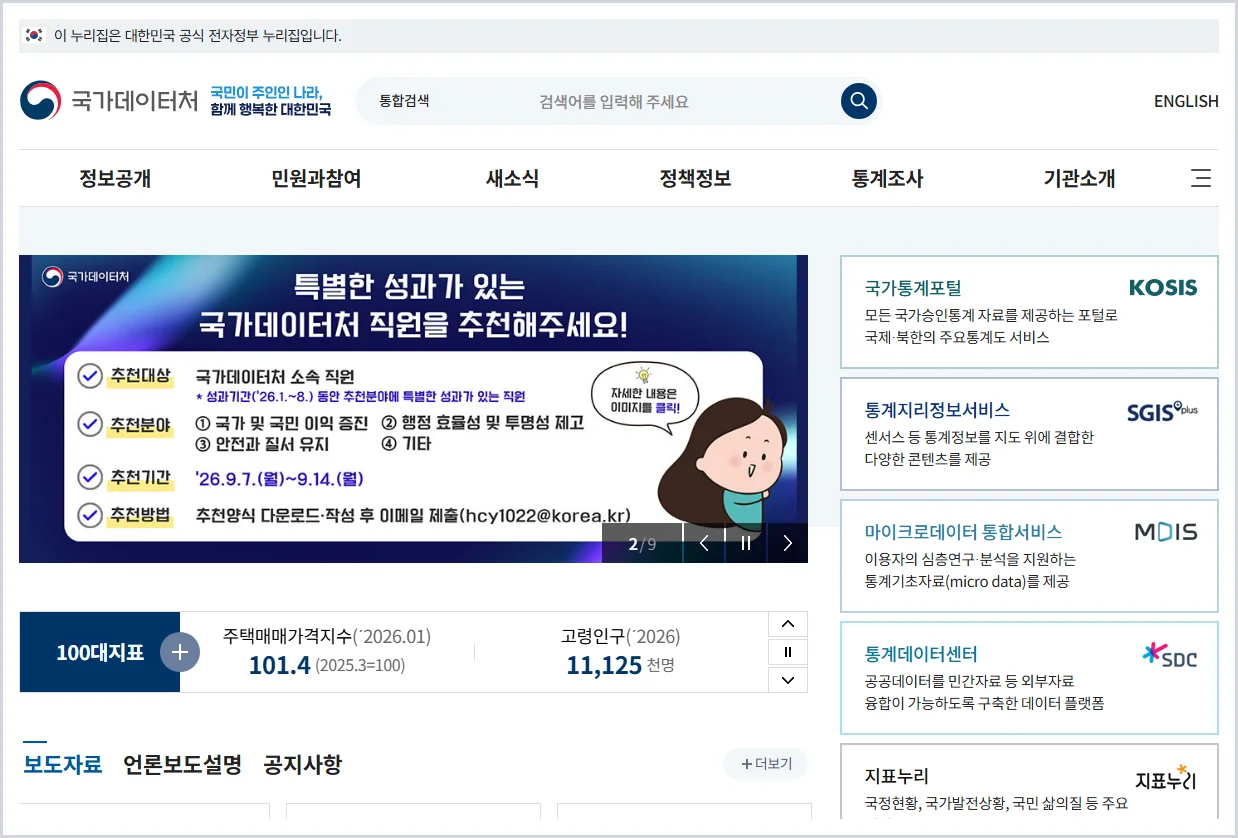The height and width of the screenshot is (838, 1238).
Task: Click the 국민이 주인인 나라 slogan
Action: coord(270,101)
